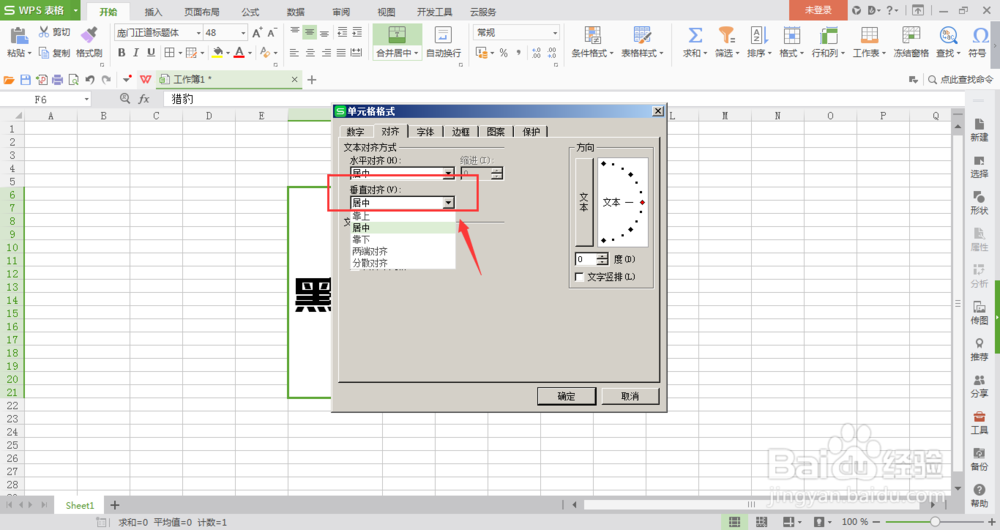Add a new sheet with plus button
This screenshot has width=1000, height=530.
115,505
